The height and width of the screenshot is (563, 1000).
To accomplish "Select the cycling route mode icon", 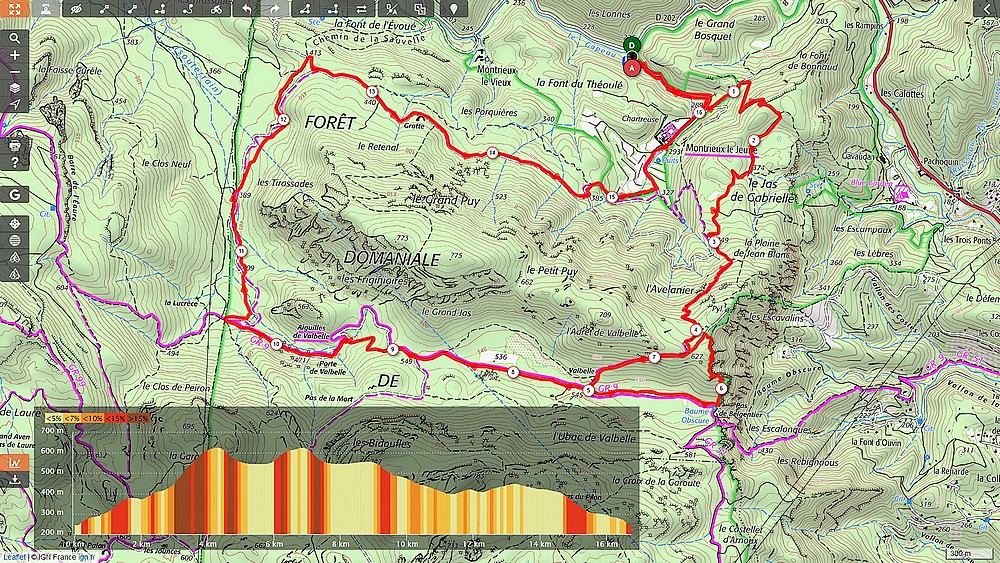I will coord(216,8).
